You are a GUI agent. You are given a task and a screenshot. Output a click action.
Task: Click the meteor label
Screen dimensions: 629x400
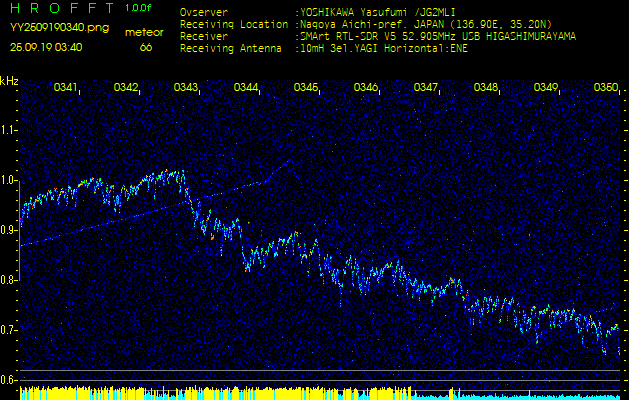click(x=144, y=32)
